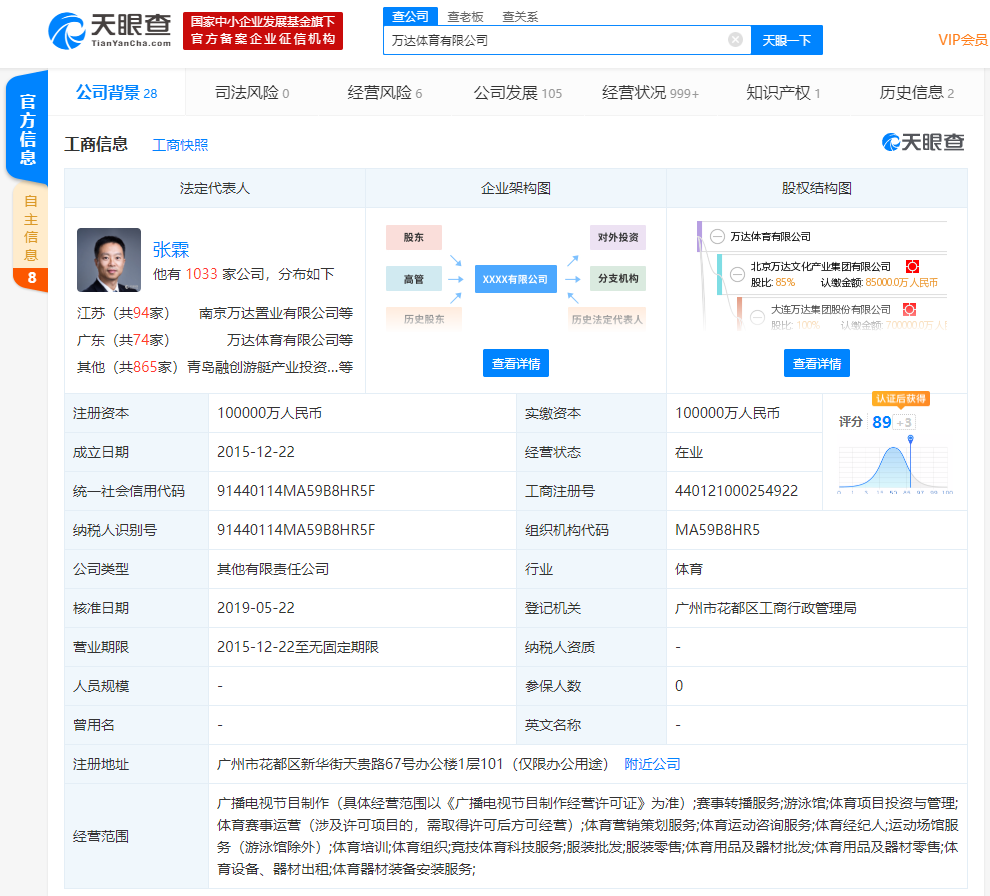
Task: Click legal representative 张霖's name
Action: [171, 249]
